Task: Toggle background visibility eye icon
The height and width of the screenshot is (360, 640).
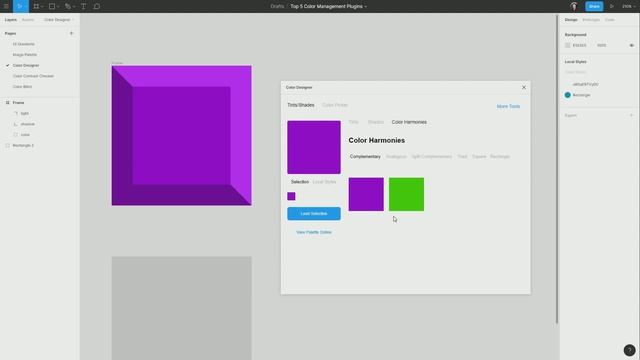Action: [x=631, y=45]
